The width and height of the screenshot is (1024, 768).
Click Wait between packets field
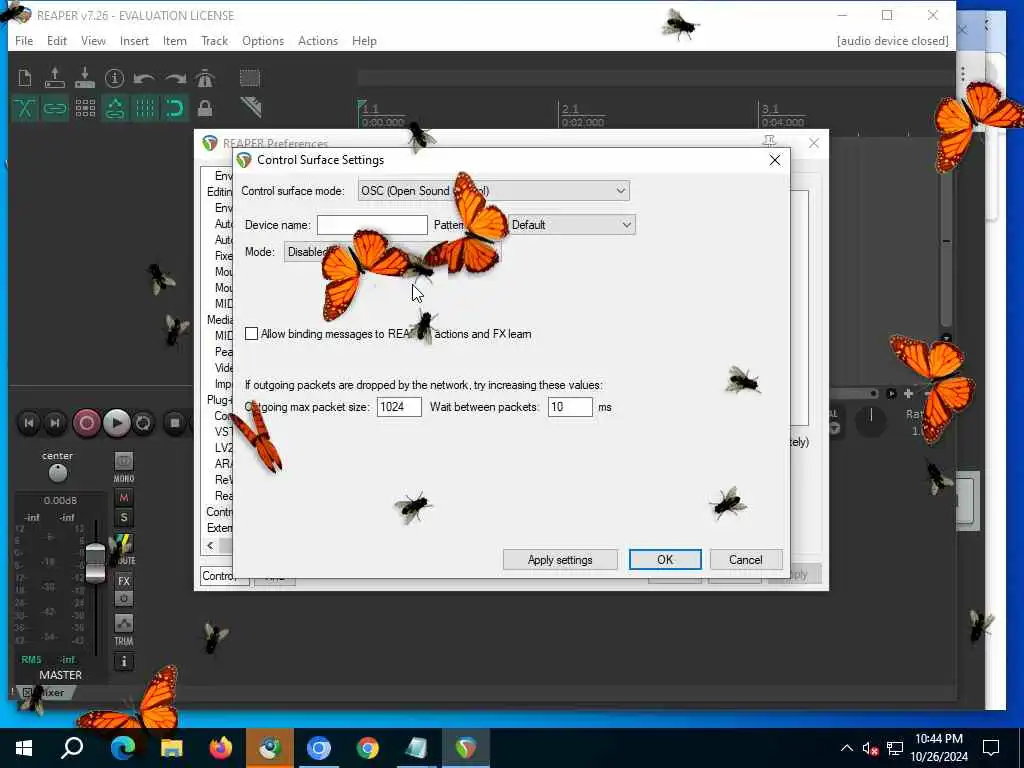coord(570,407)
